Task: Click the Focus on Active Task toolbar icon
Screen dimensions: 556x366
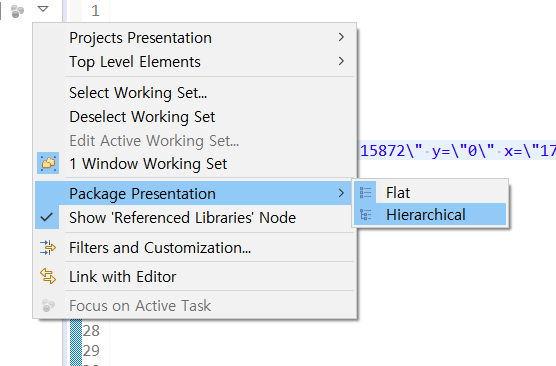Action: (x=17, y=11)
